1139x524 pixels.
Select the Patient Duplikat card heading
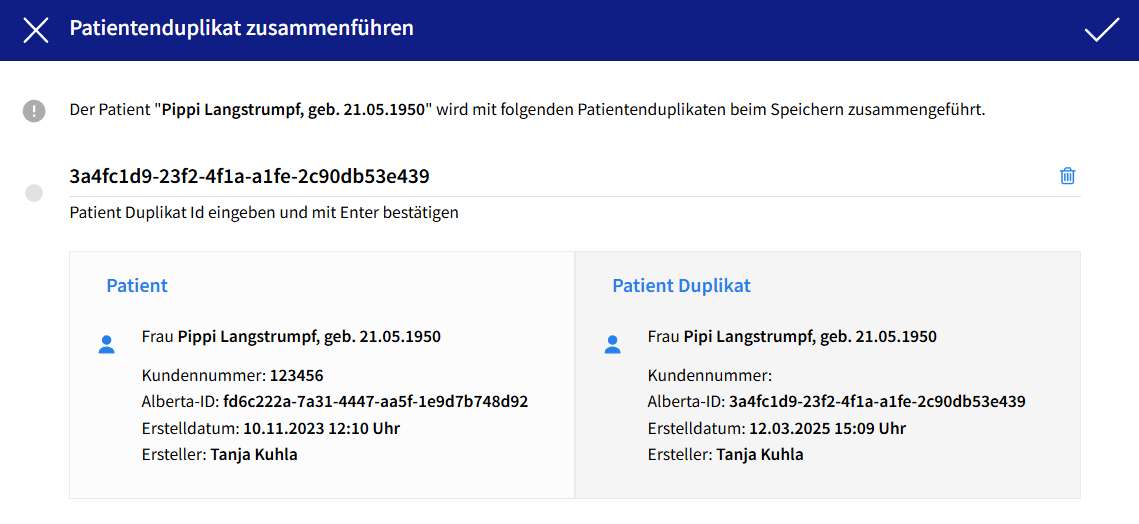tap(681, 286)
